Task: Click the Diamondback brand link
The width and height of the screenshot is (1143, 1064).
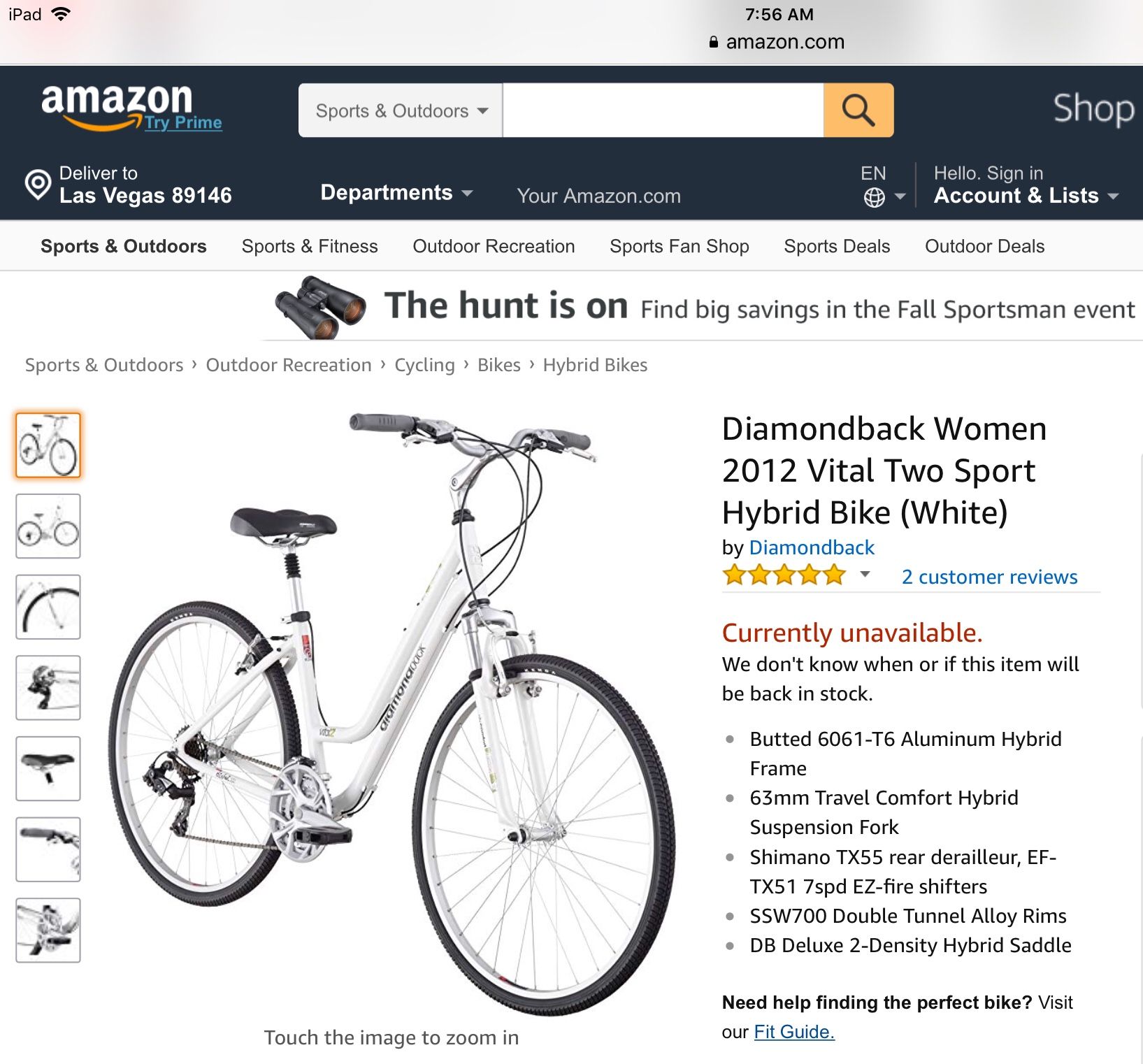Action: pyautogui.click(x=812, y=547)
